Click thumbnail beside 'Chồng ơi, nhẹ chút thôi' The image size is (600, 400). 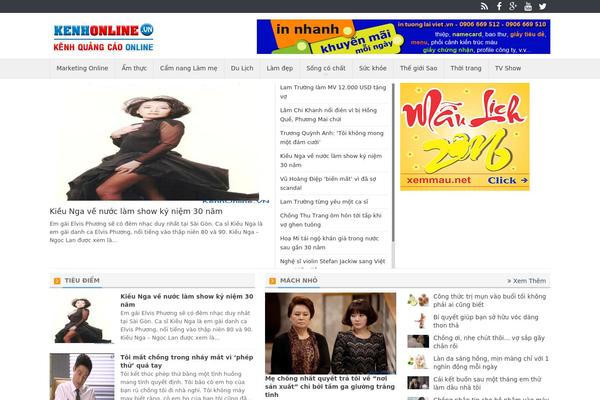(418, 341)
